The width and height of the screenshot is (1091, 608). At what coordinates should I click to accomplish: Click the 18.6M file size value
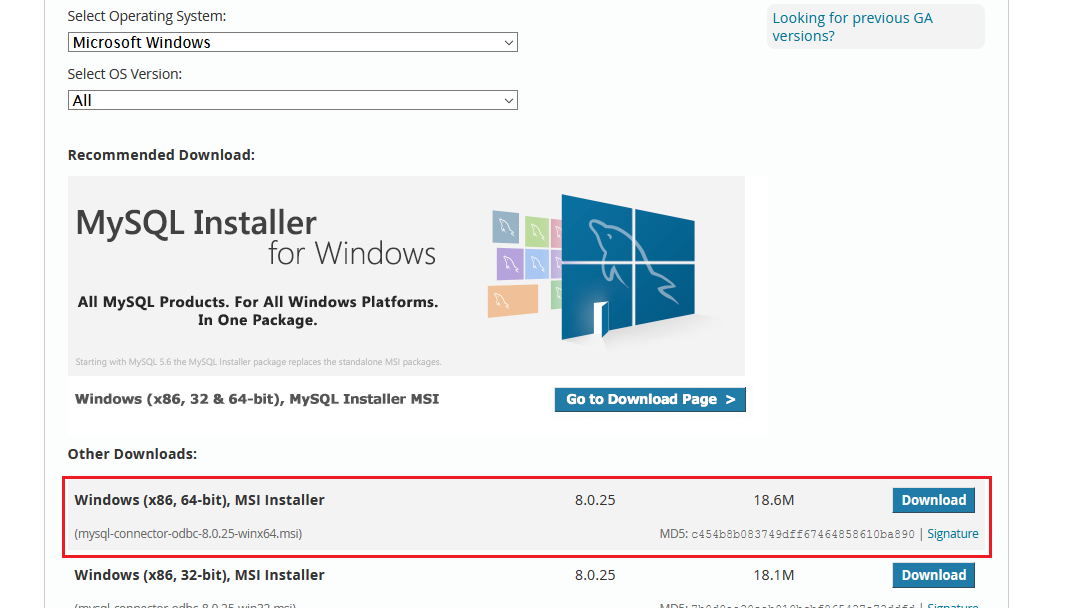point(773,500)
